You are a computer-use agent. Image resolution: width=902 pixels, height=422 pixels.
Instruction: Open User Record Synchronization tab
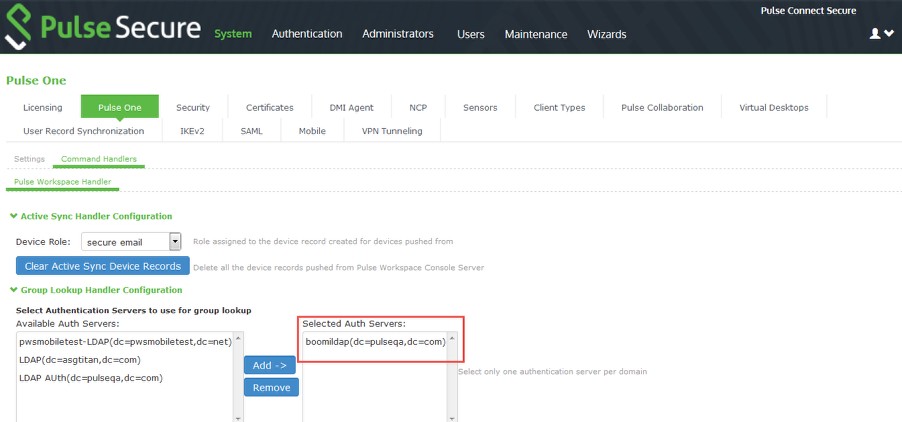click(84, 131)
